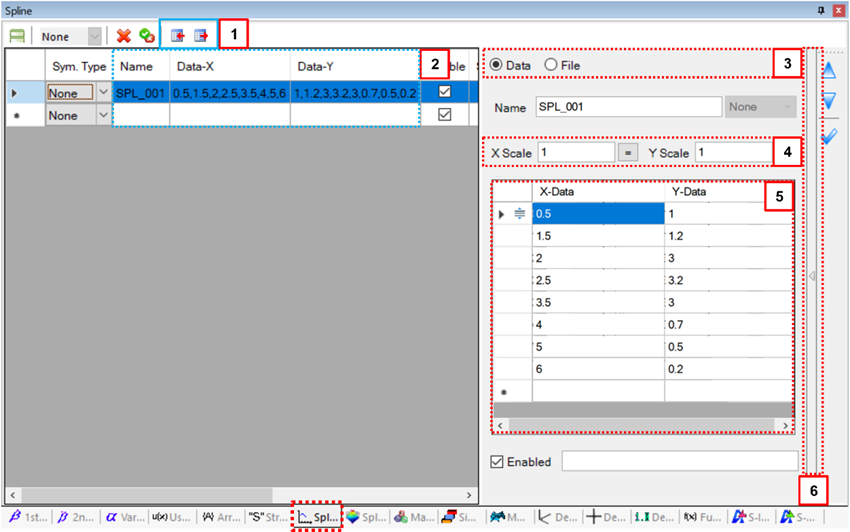
Task: Click the Data-X column header
Action: pyautogui.click(x=230, y=67)
